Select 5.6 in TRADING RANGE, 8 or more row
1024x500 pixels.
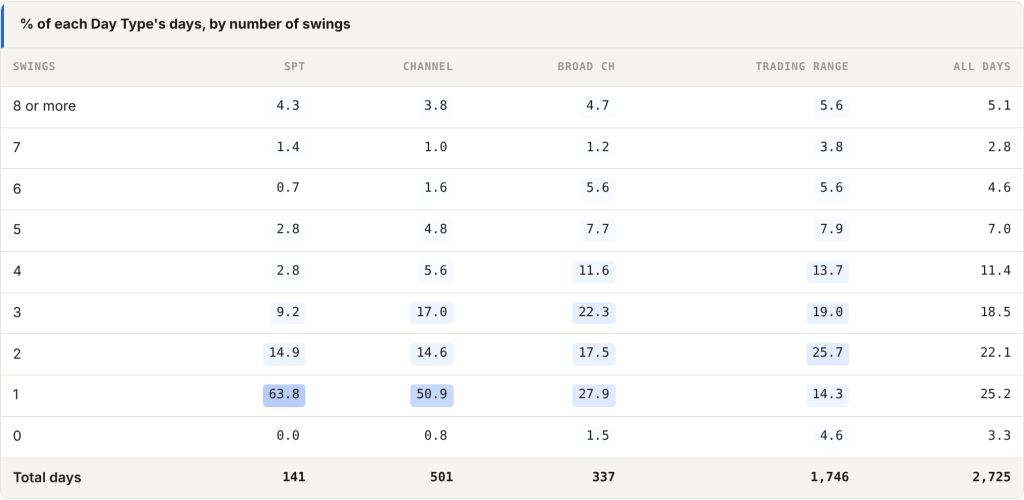tap(831, 106)
